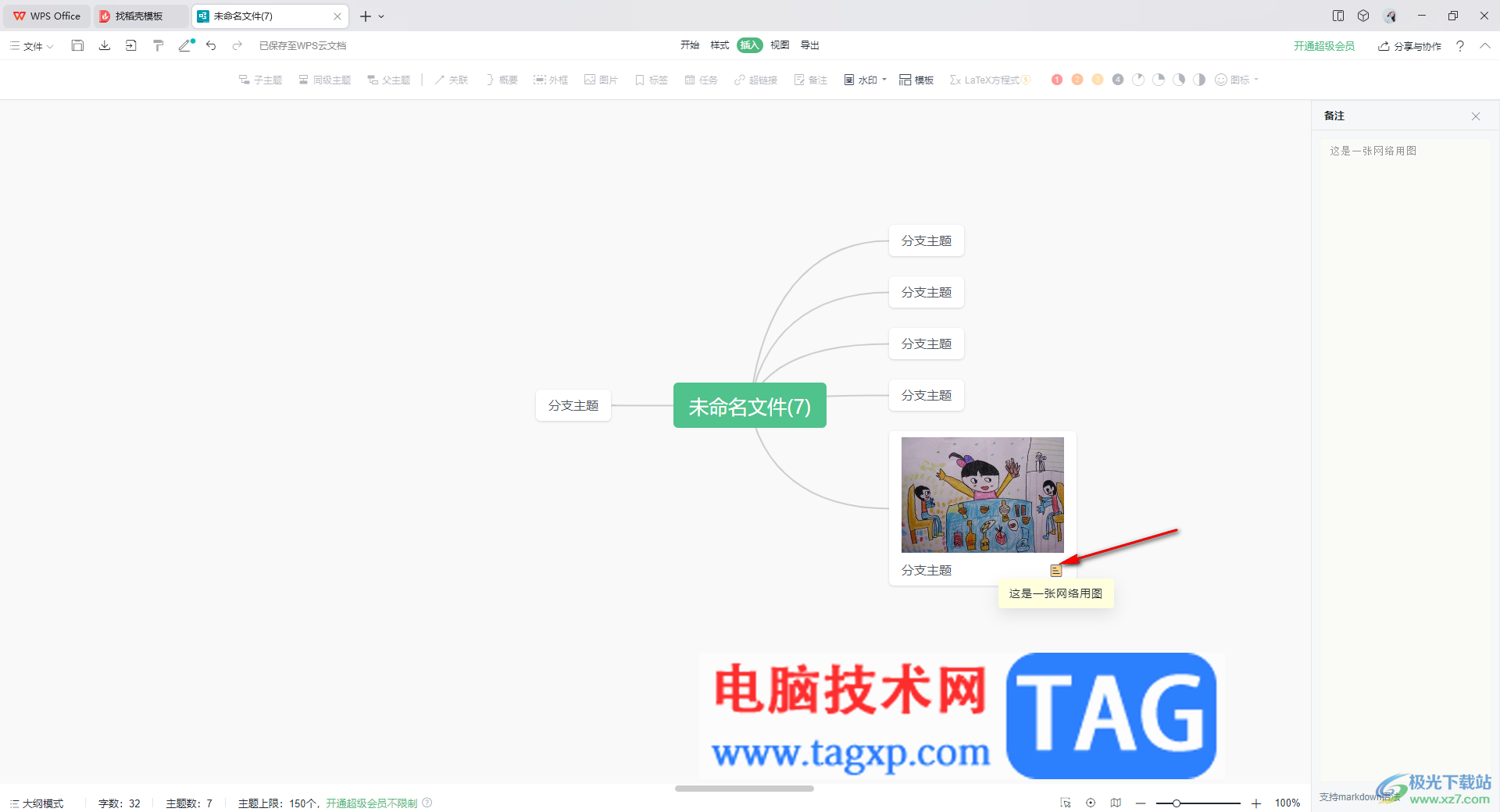Apply the three-eighths progress pie marker
1500x812 pixels.
click(x=1179, y=80)
